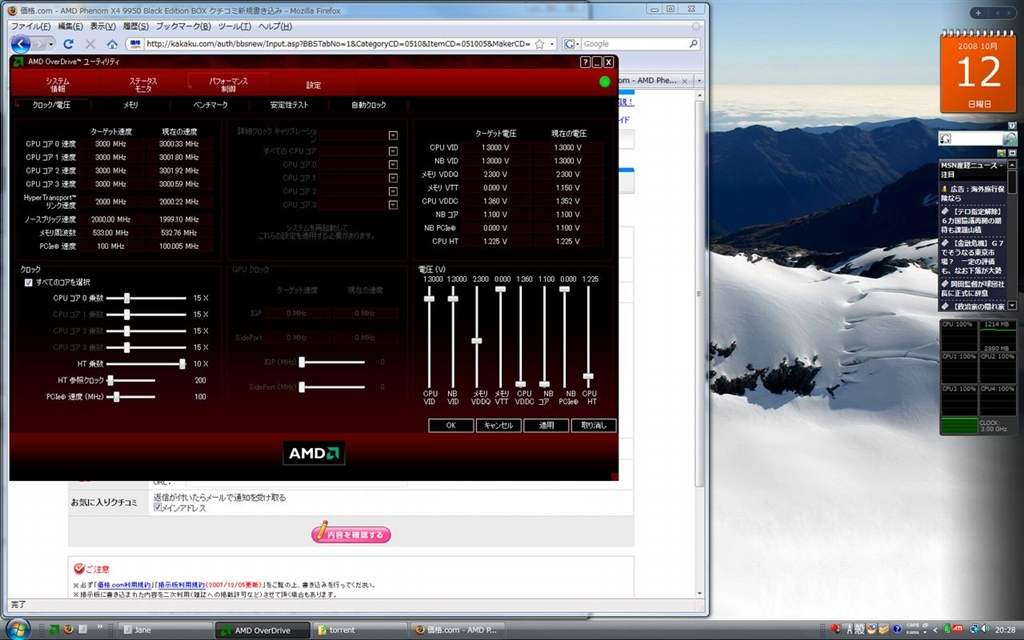Screen dimensions: 1024x640
Task: Open the メモリ sub-tab
Action: pyautogui.click(x=131, y=104)
